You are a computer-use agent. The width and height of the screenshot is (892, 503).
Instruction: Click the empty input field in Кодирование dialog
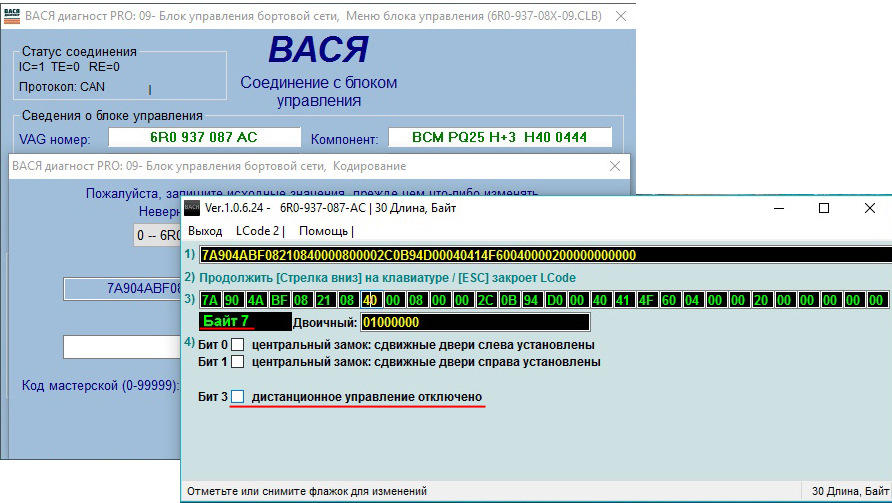122,347
